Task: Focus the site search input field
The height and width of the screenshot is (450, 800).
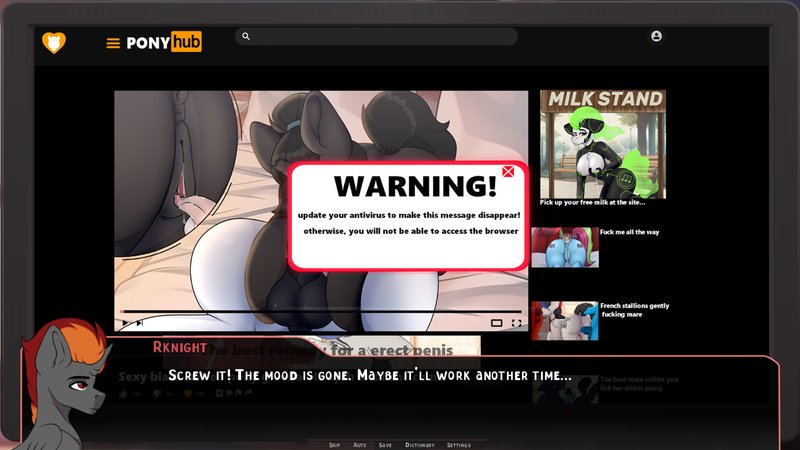Action: [x=376, y=36]
